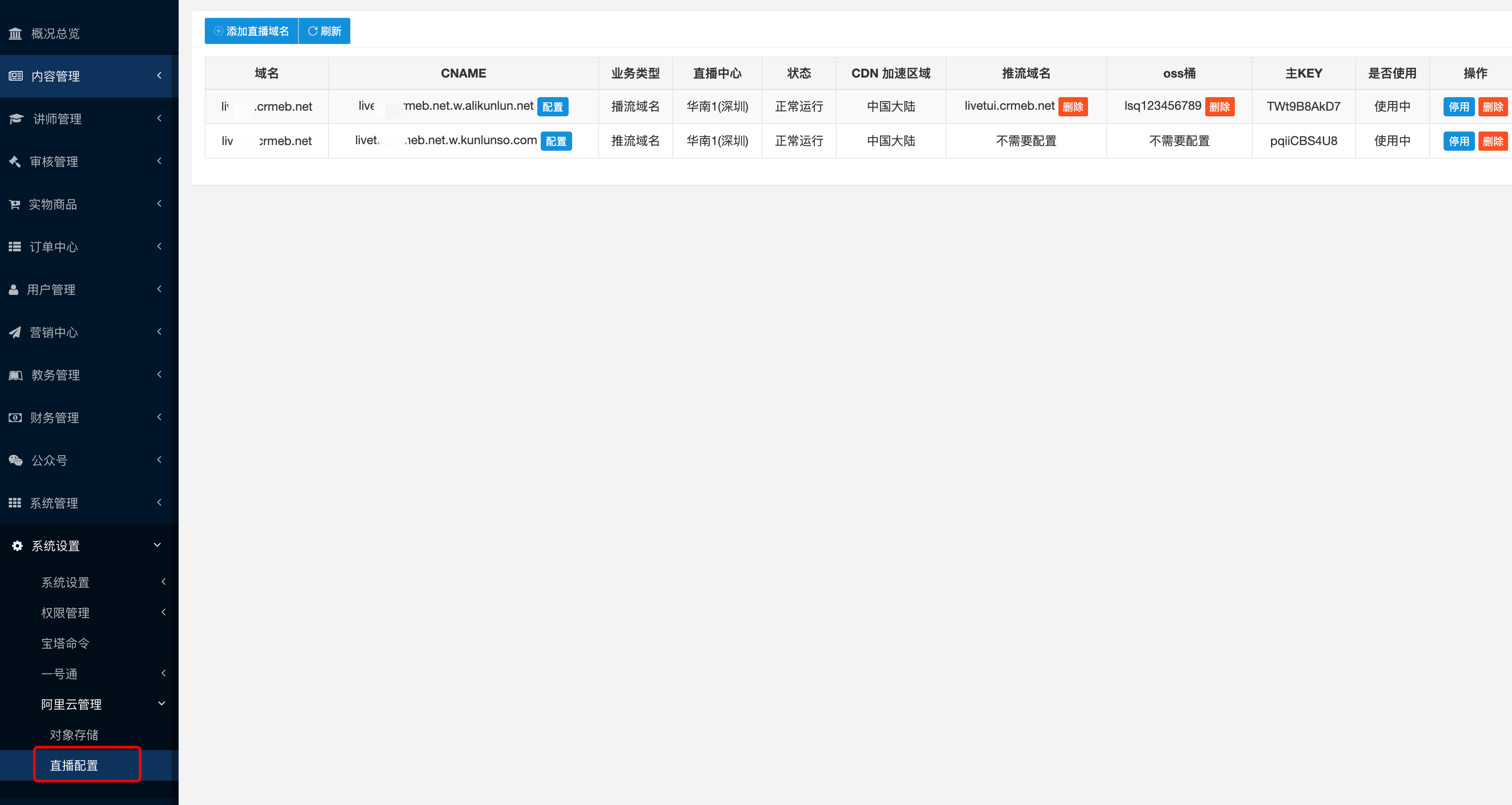This screenshot has width=1512, height=805.
Task: Expand the 营销中心 chevron
Action: [x=159, y=331]
